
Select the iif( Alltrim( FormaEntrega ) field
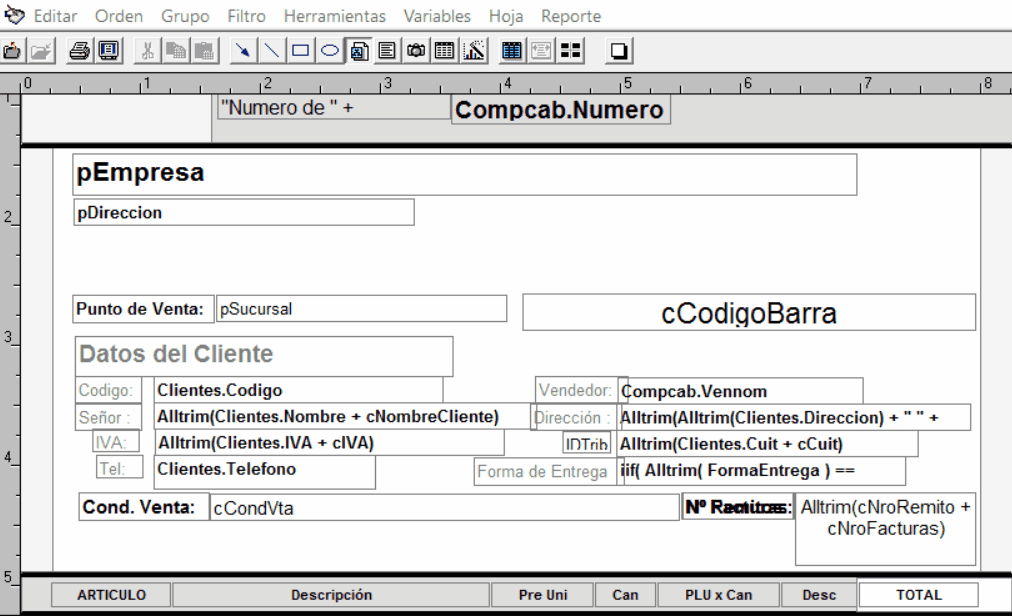pos(762,471)
